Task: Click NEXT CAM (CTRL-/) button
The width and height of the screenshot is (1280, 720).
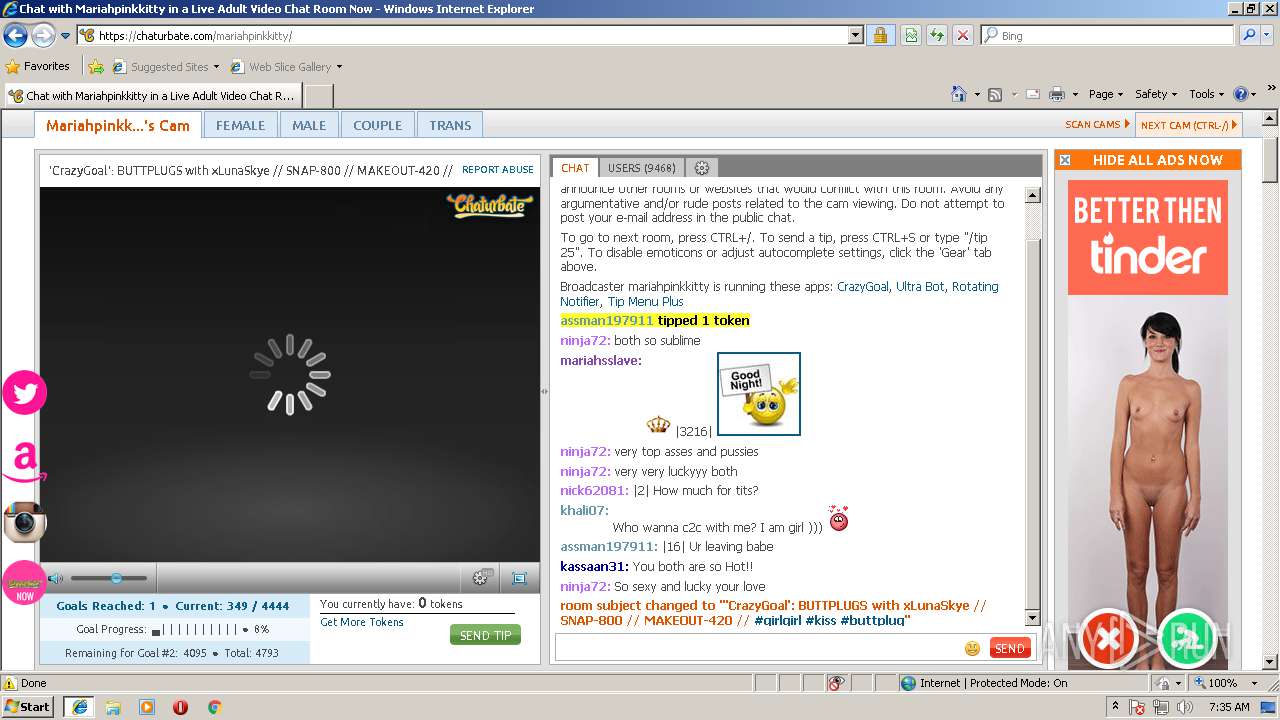Action: pyautogui.click(x=1189, y=125)
